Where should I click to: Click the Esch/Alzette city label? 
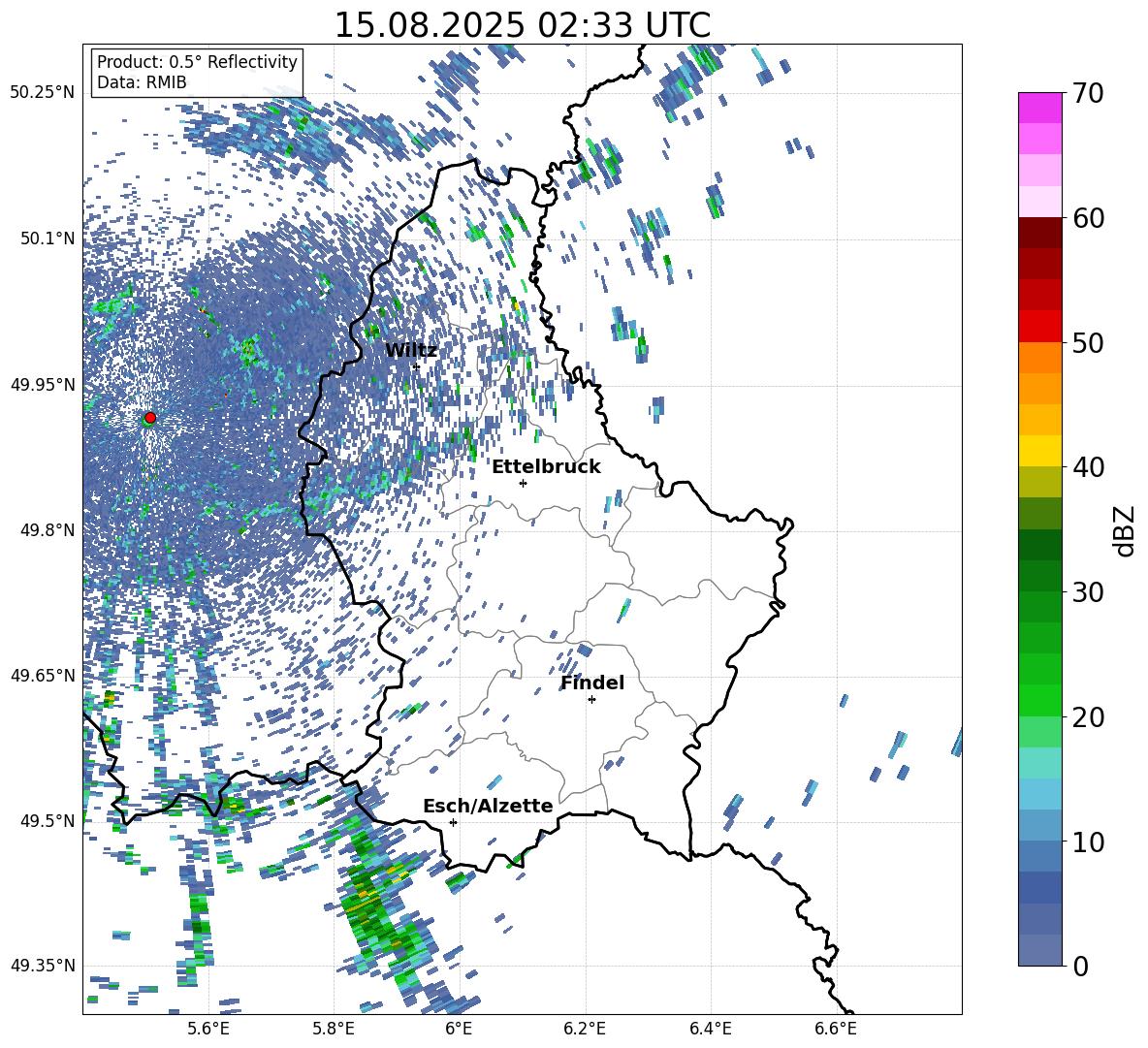(488, 806)
